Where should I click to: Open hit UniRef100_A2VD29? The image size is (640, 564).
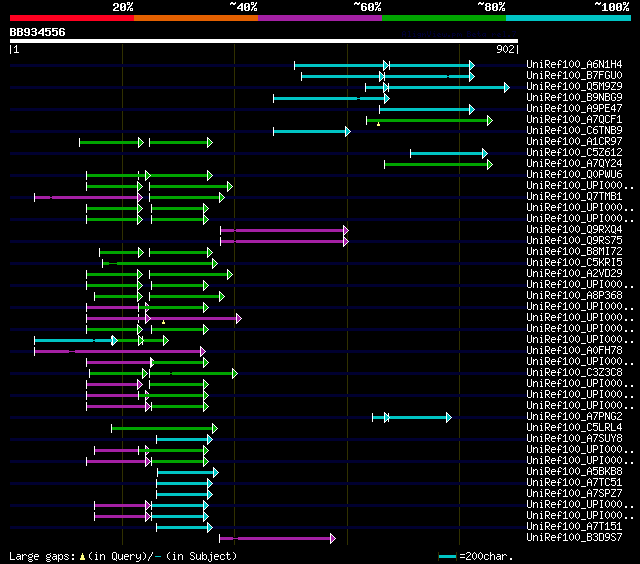pyautogui.click(x=574, y=273)
